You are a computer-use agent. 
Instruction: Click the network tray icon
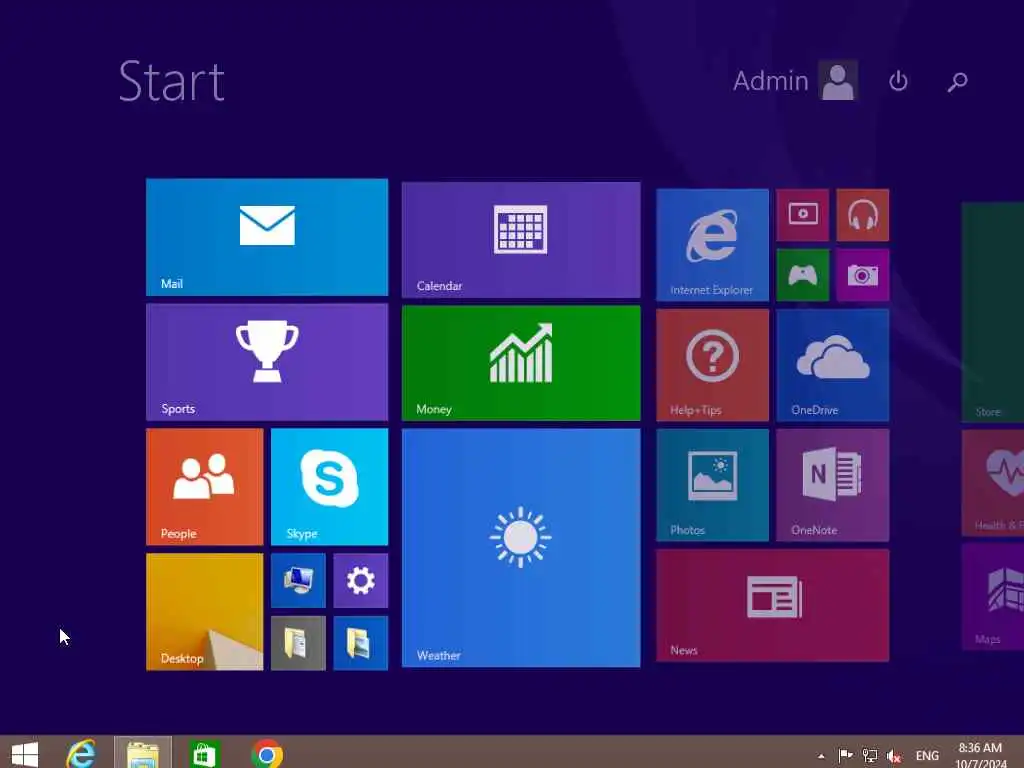(869, 756)
